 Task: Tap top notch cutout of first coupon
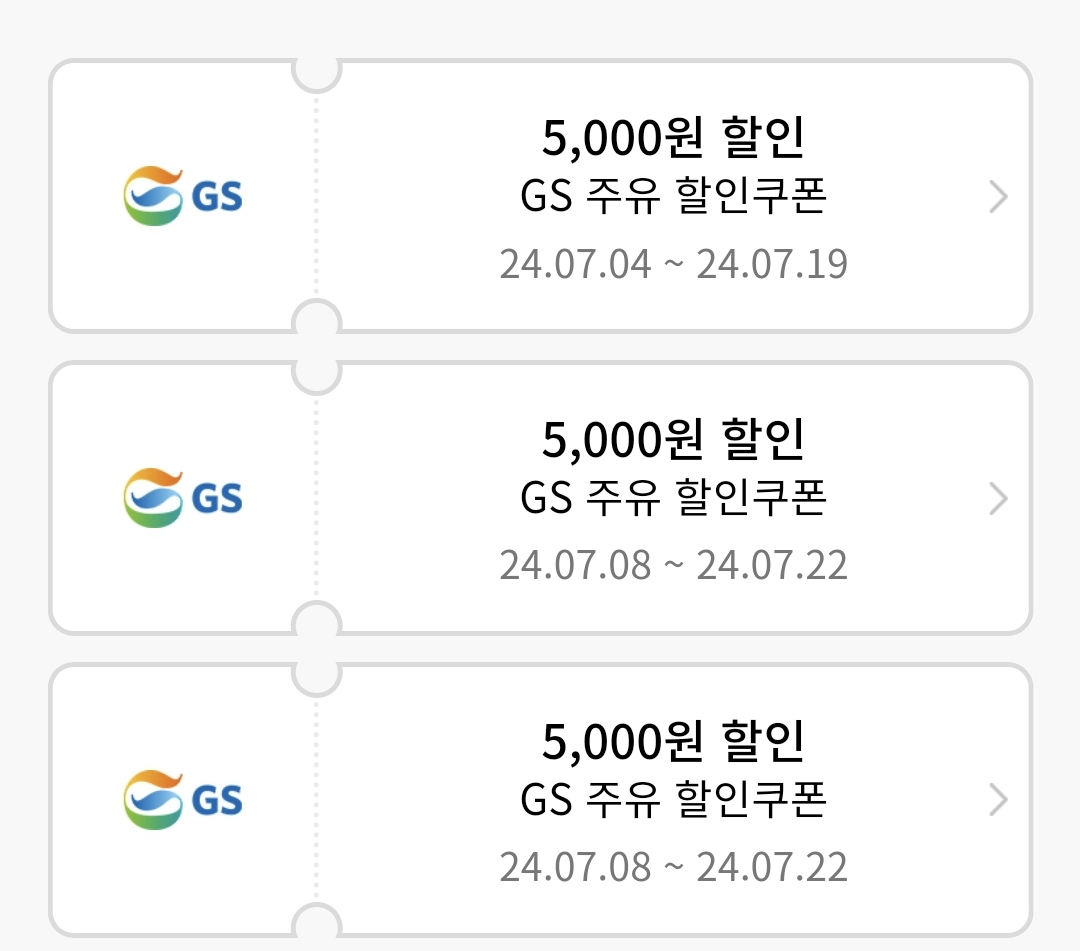(x=317, y=74)
